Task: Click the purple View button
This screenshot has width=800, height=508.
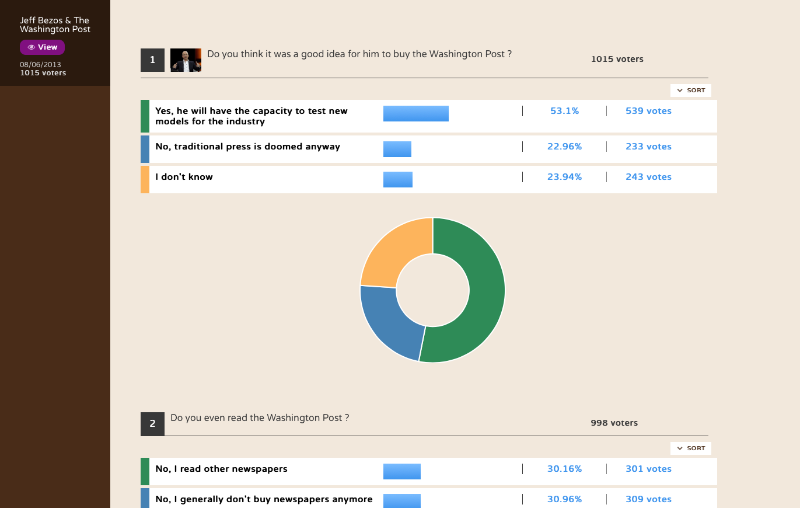Action: (42, 47)
